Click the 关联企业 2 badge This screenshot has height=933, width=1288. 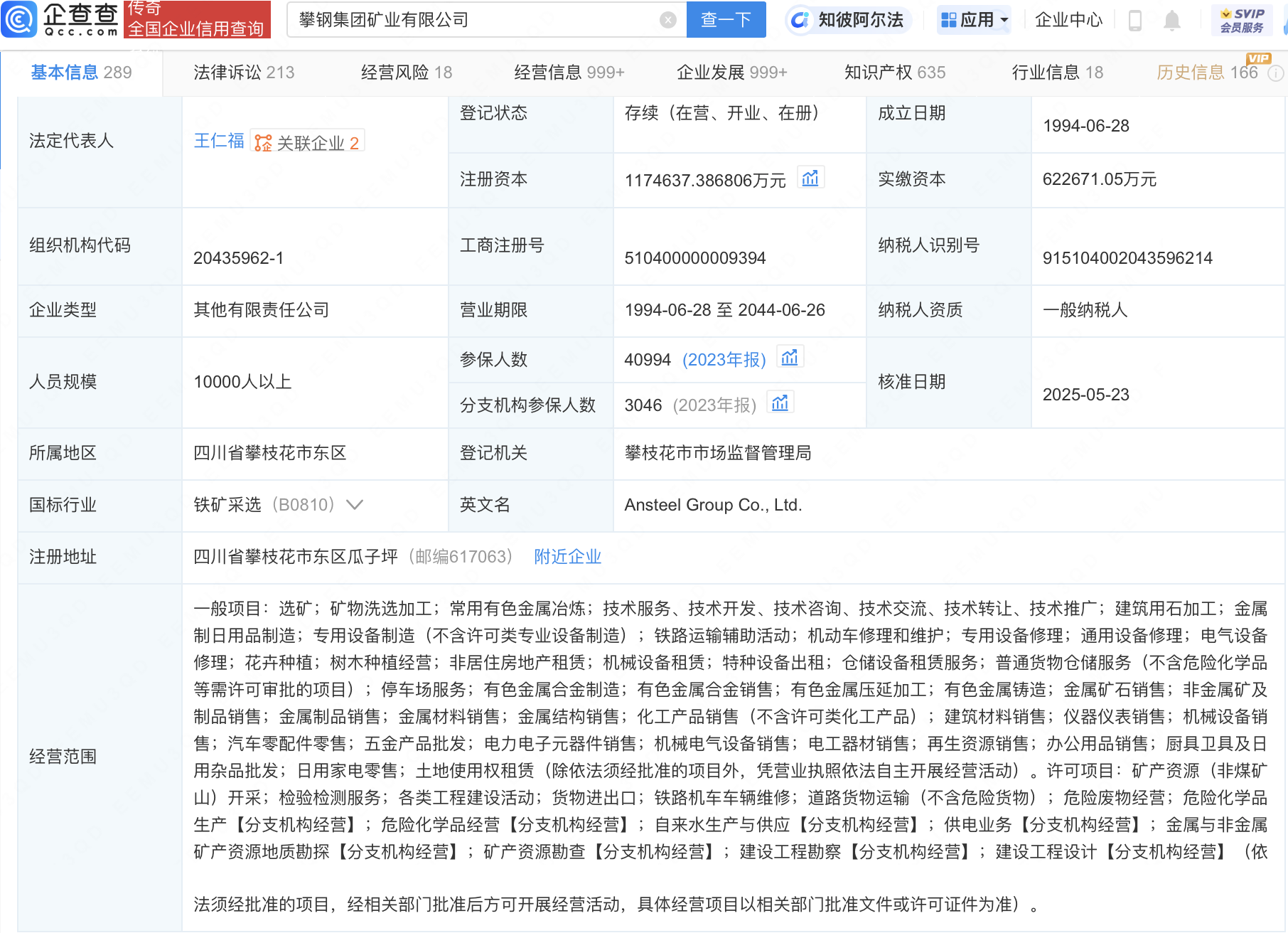tap(308, 142)
